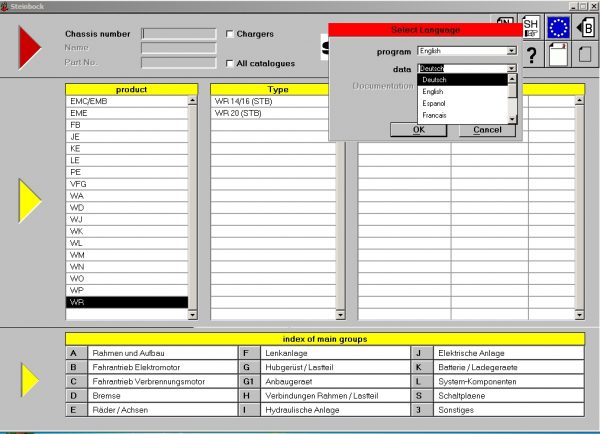The width and height of the screenshot is (600, 434).
Task: Click language list scrollbar up arrow
Action: [512, 79]
